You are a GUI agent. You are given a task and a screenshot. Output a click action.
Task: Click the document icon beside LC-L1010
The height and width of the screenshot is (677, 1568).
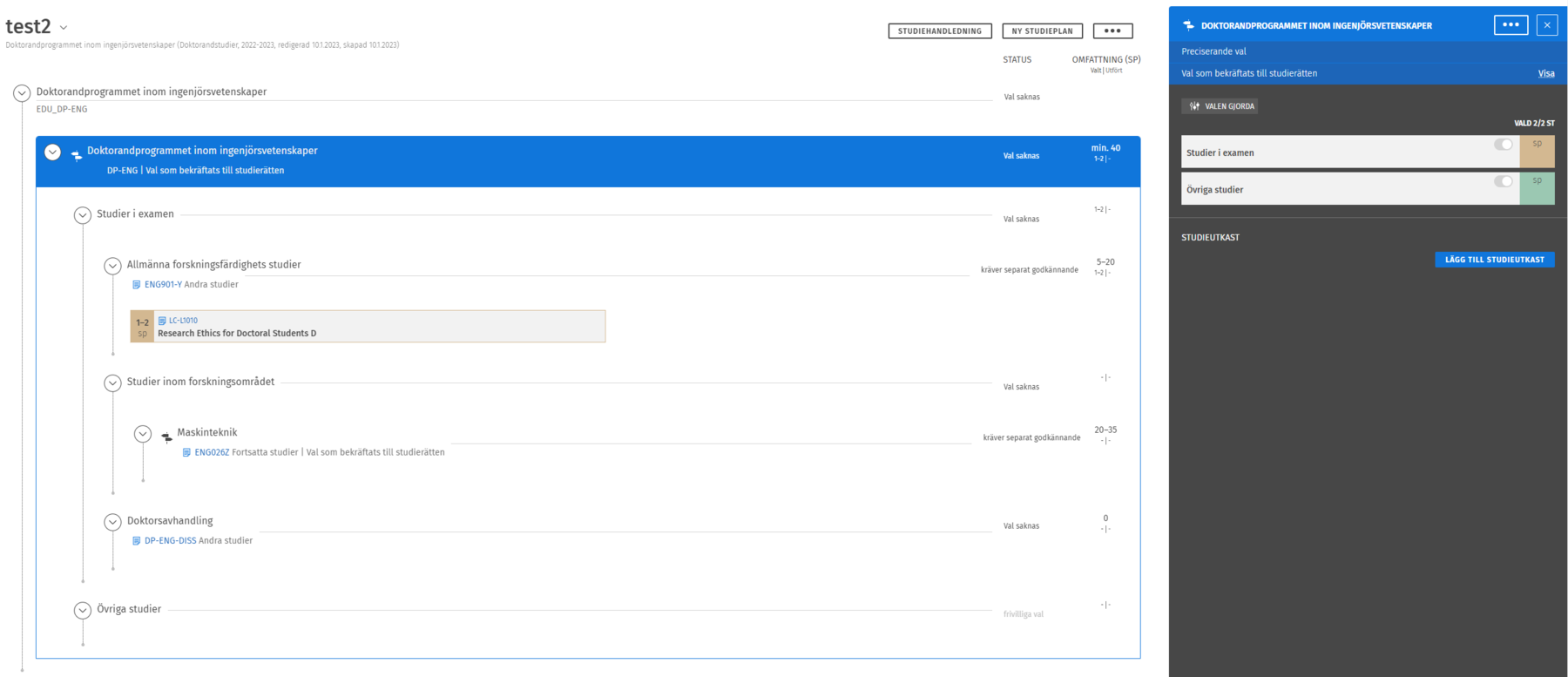coord(162,321)
